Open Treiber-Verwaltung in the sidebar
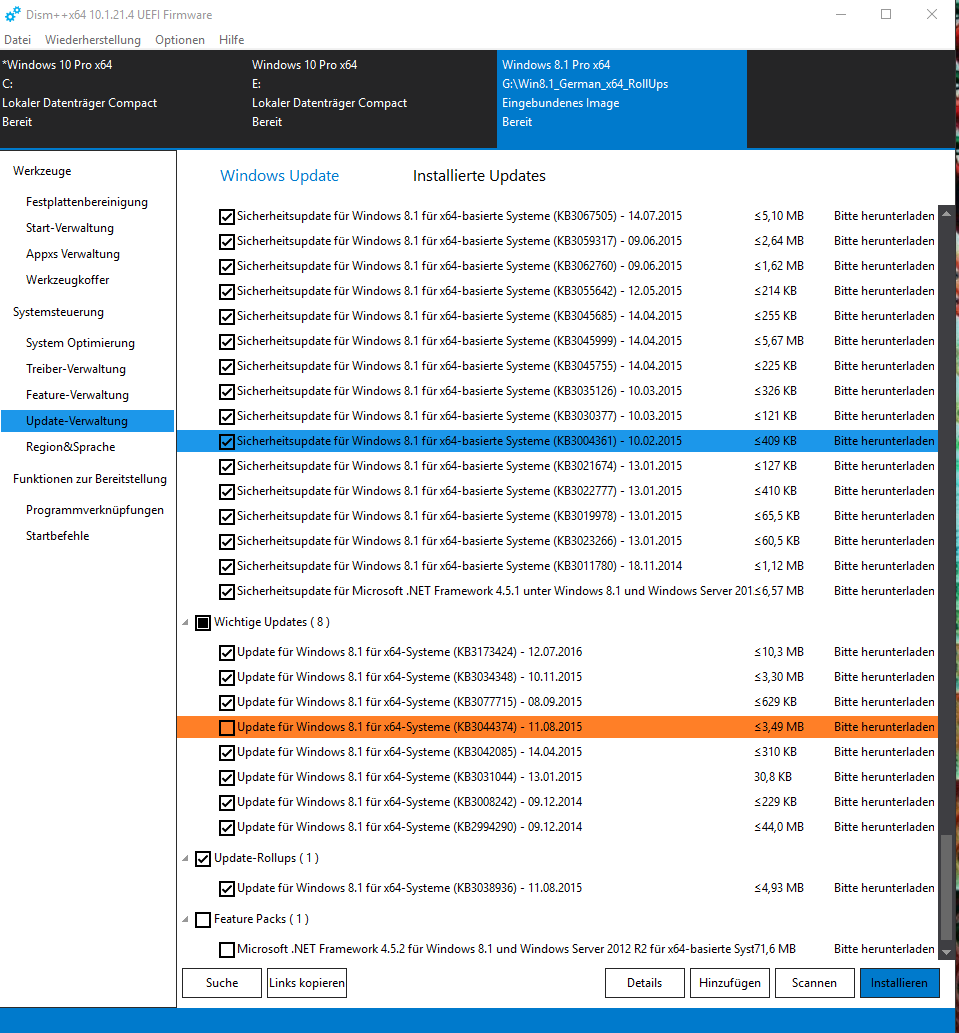The width and height of the screenshot is (959, 1033). coord(76,369)
